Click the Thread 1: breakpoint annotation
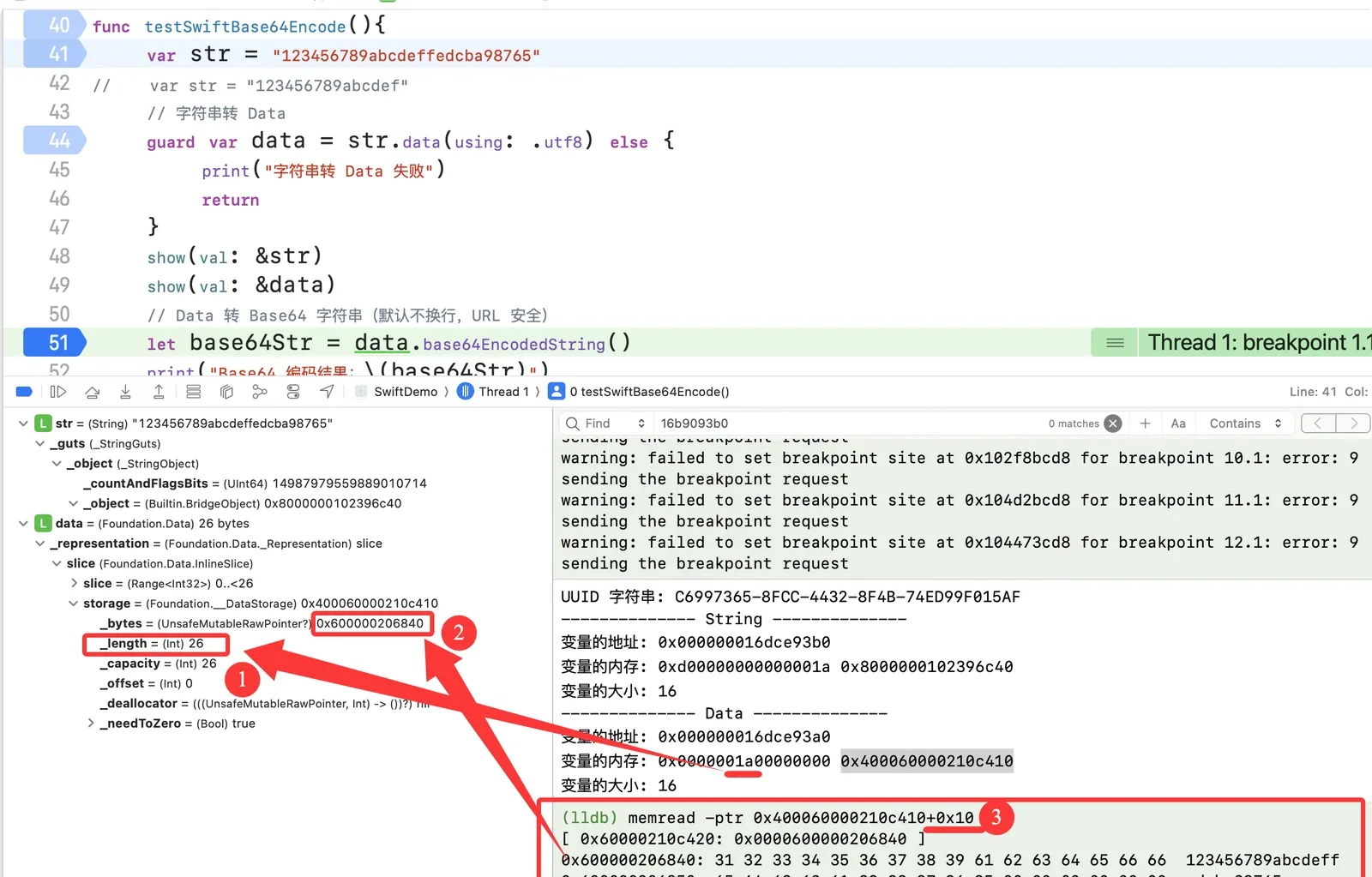The width and height of the screenshot is (1372, 877). tap(1256, 343)
